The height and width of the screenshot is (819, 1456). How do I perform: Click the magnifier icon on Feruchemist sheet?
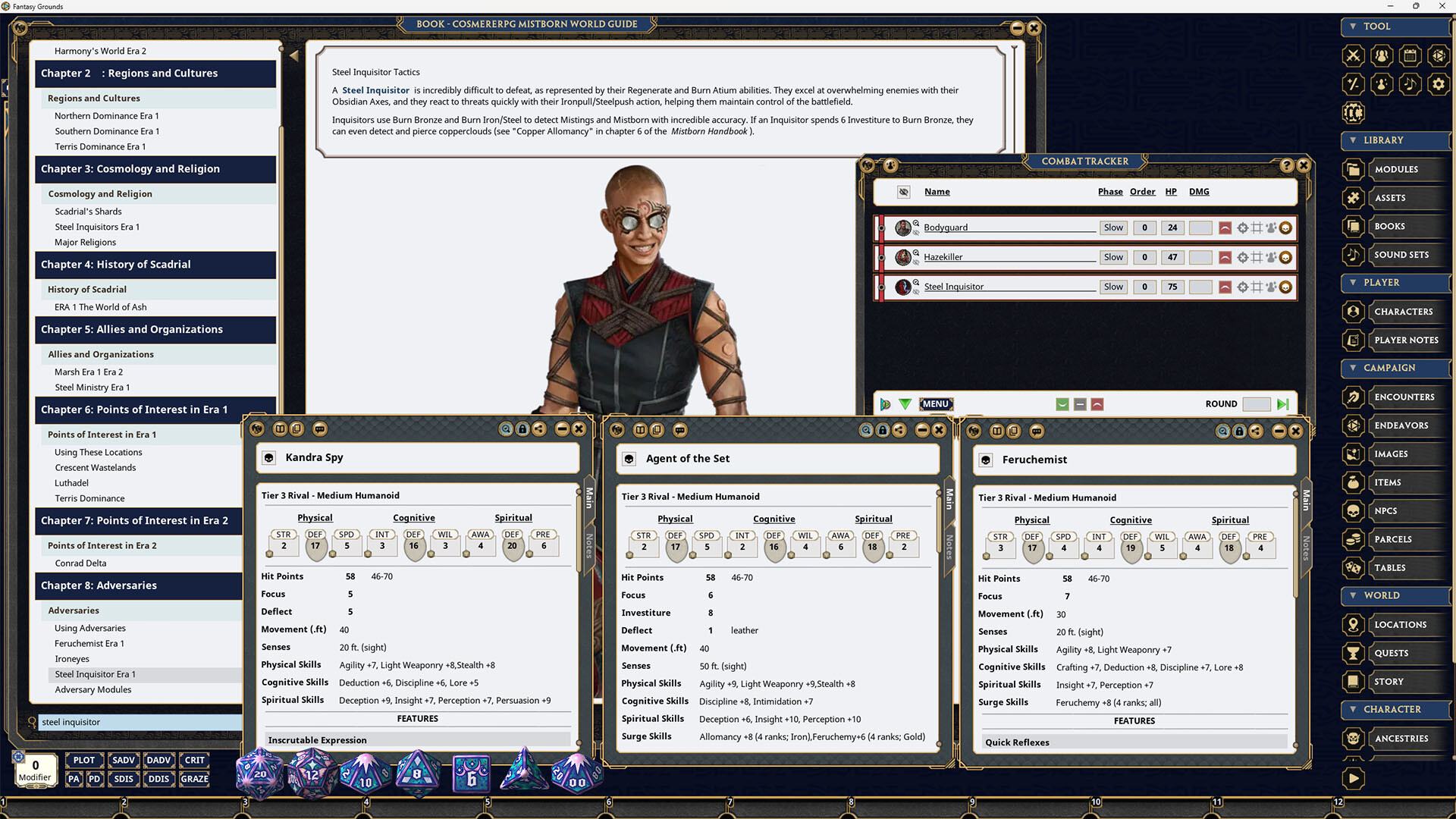pos(1222,431)
